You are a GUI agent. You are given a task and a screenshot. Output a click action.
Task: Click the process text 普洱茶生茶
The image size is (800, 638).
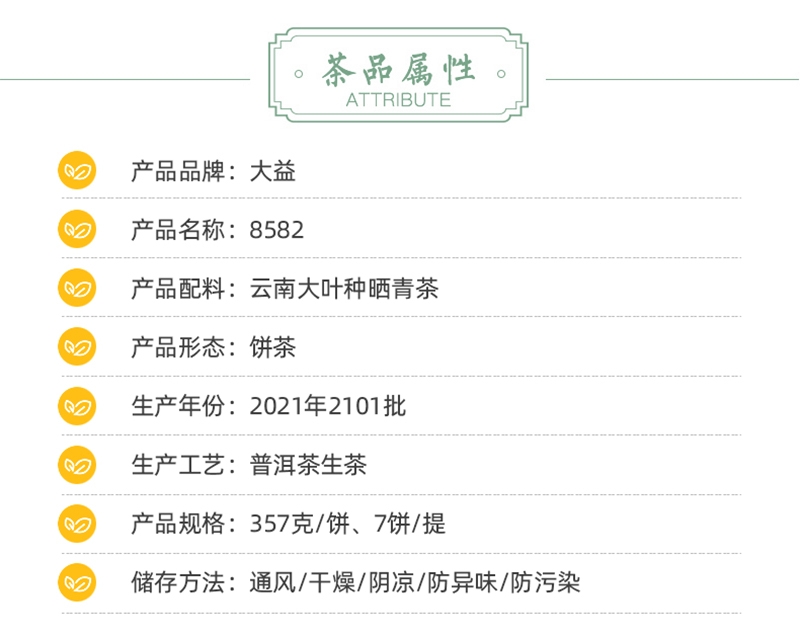(x=308, y=465)
